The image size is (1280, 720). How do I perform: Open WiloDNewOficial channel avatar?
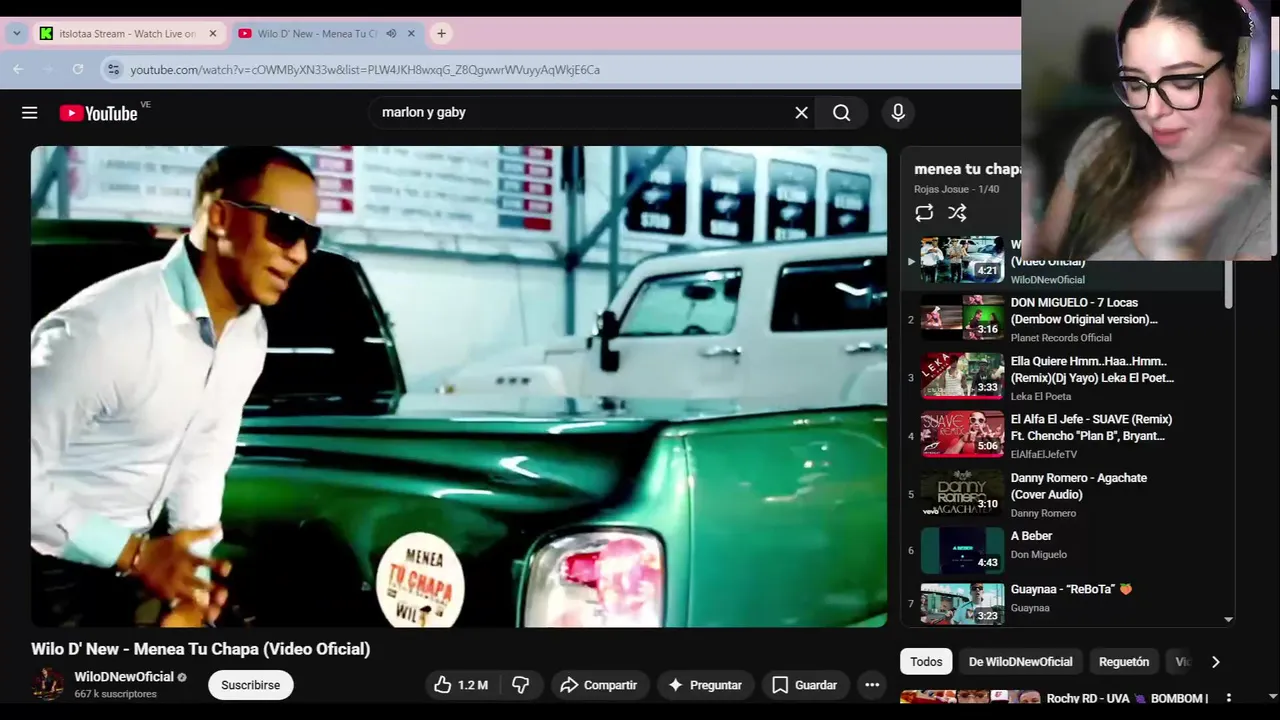coord(47,684)
